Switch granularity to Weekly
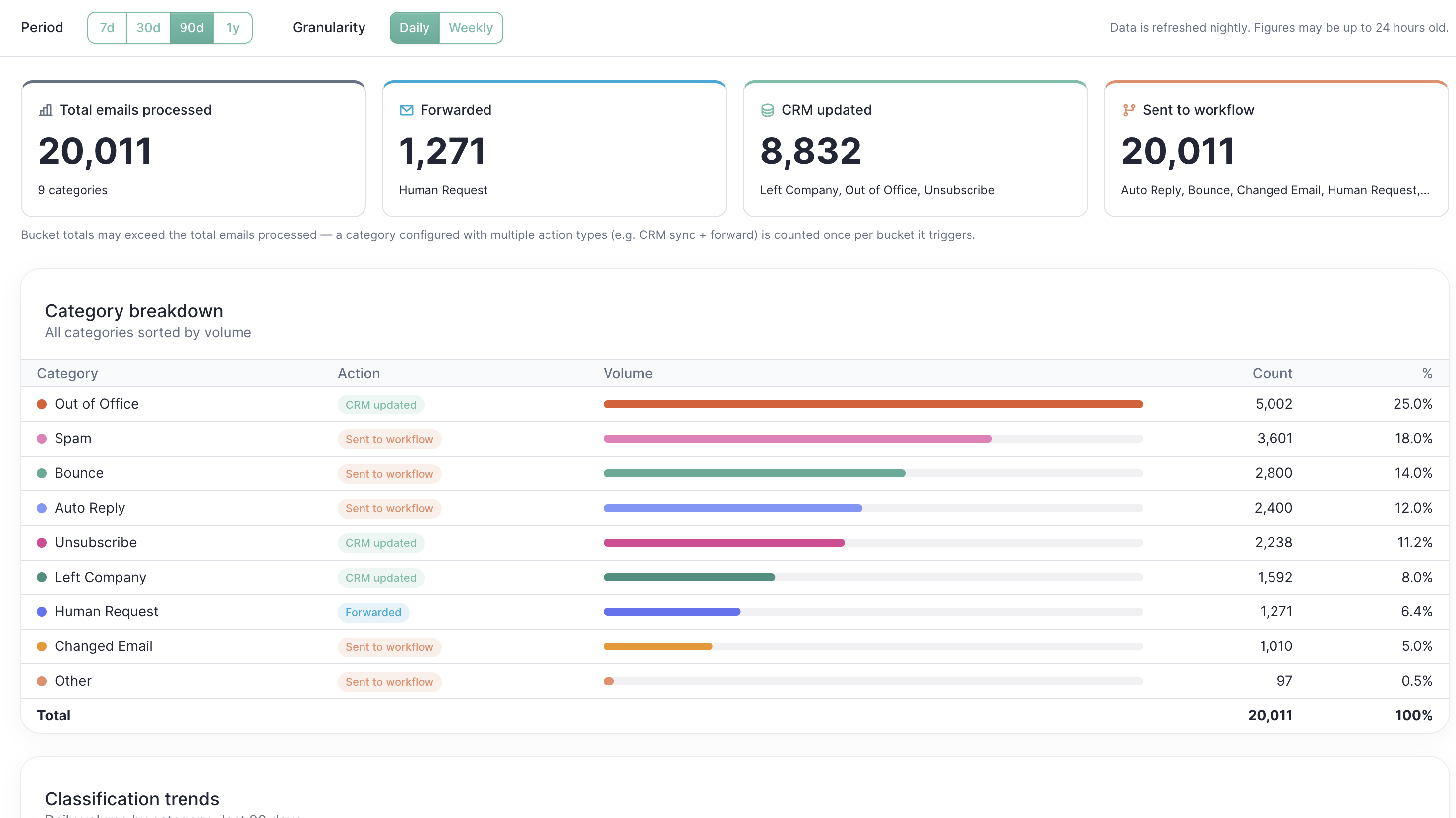The width and height of the screenshot is (1456, 818). coord(471,28)
